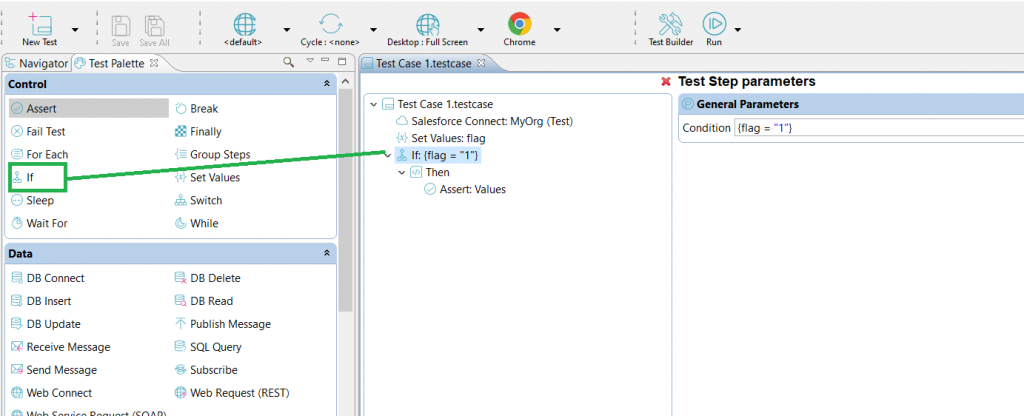The image size is (1024, 416).
Task: Select the Switch palette item
Action: 198,200
